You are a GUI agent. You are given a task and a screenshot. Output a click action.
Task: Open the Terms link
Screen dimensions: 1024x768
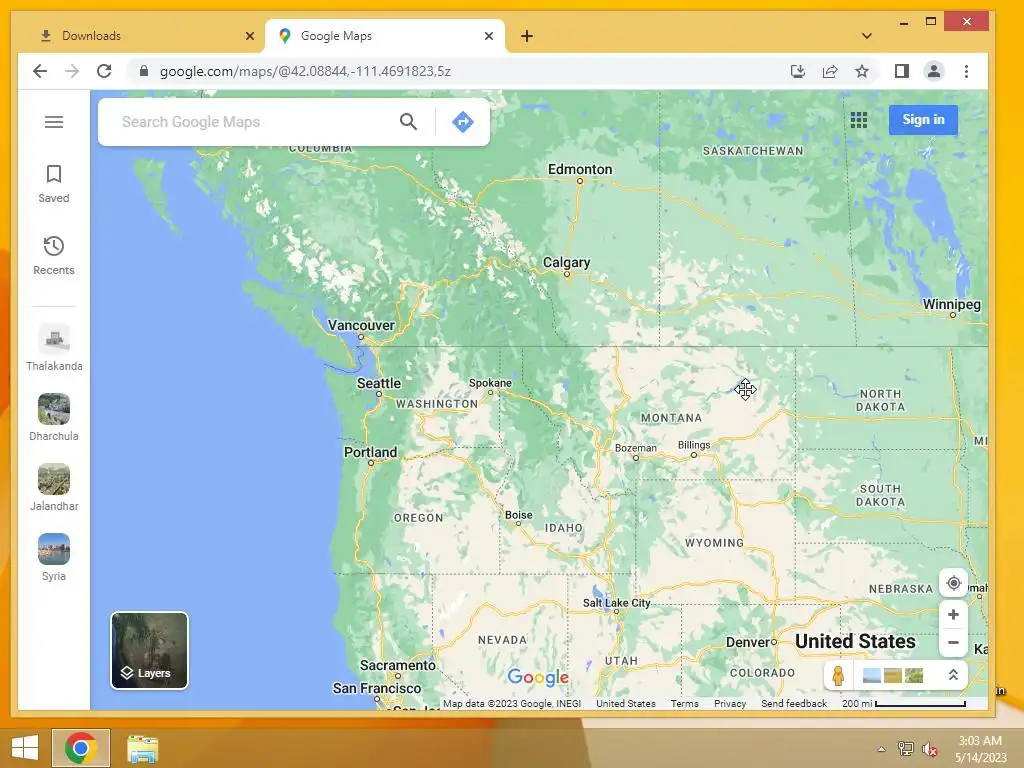click(x=684, y=703)
